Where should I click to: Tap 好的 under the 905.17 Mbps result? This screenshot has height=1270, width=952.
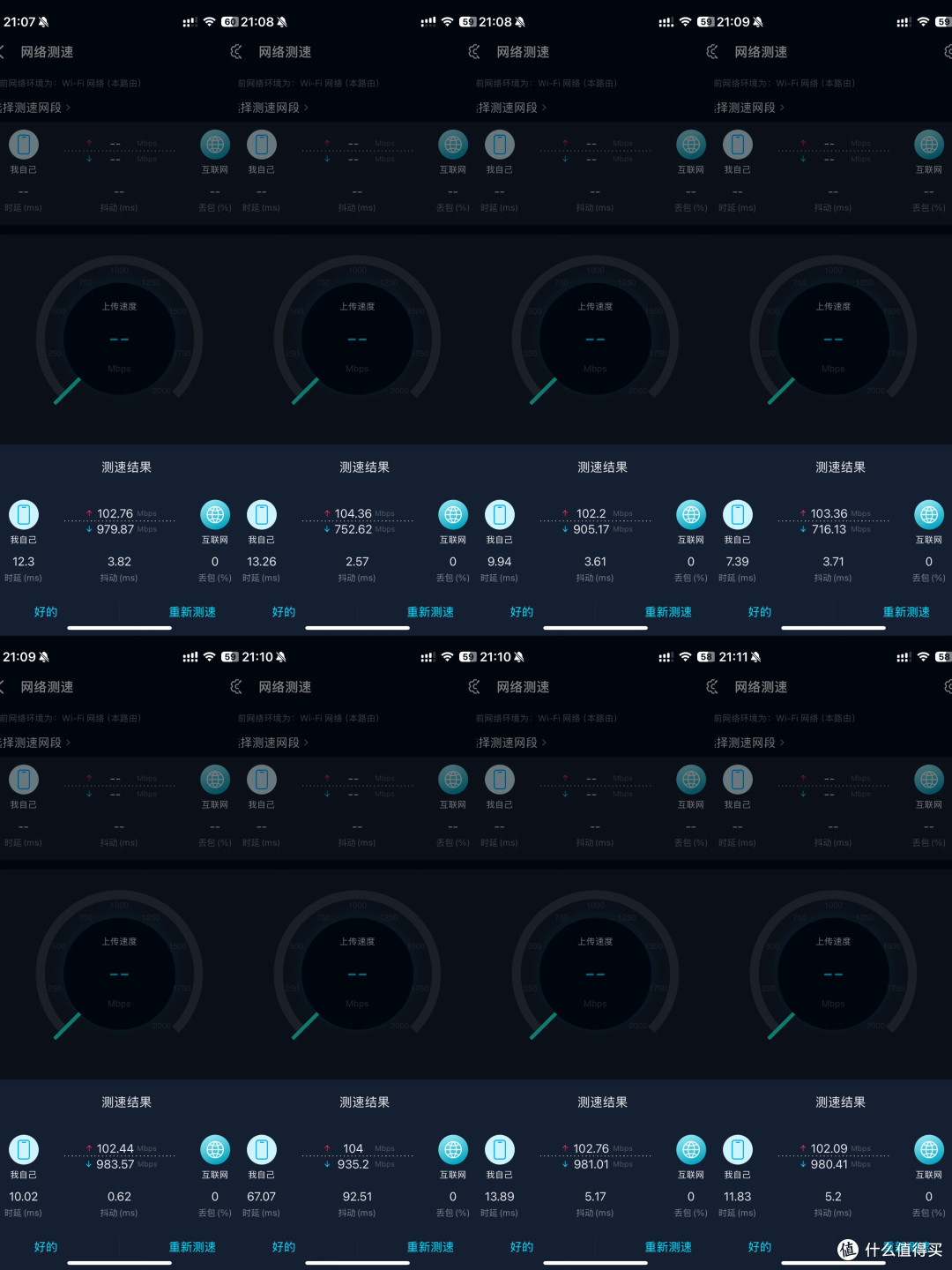522,612
